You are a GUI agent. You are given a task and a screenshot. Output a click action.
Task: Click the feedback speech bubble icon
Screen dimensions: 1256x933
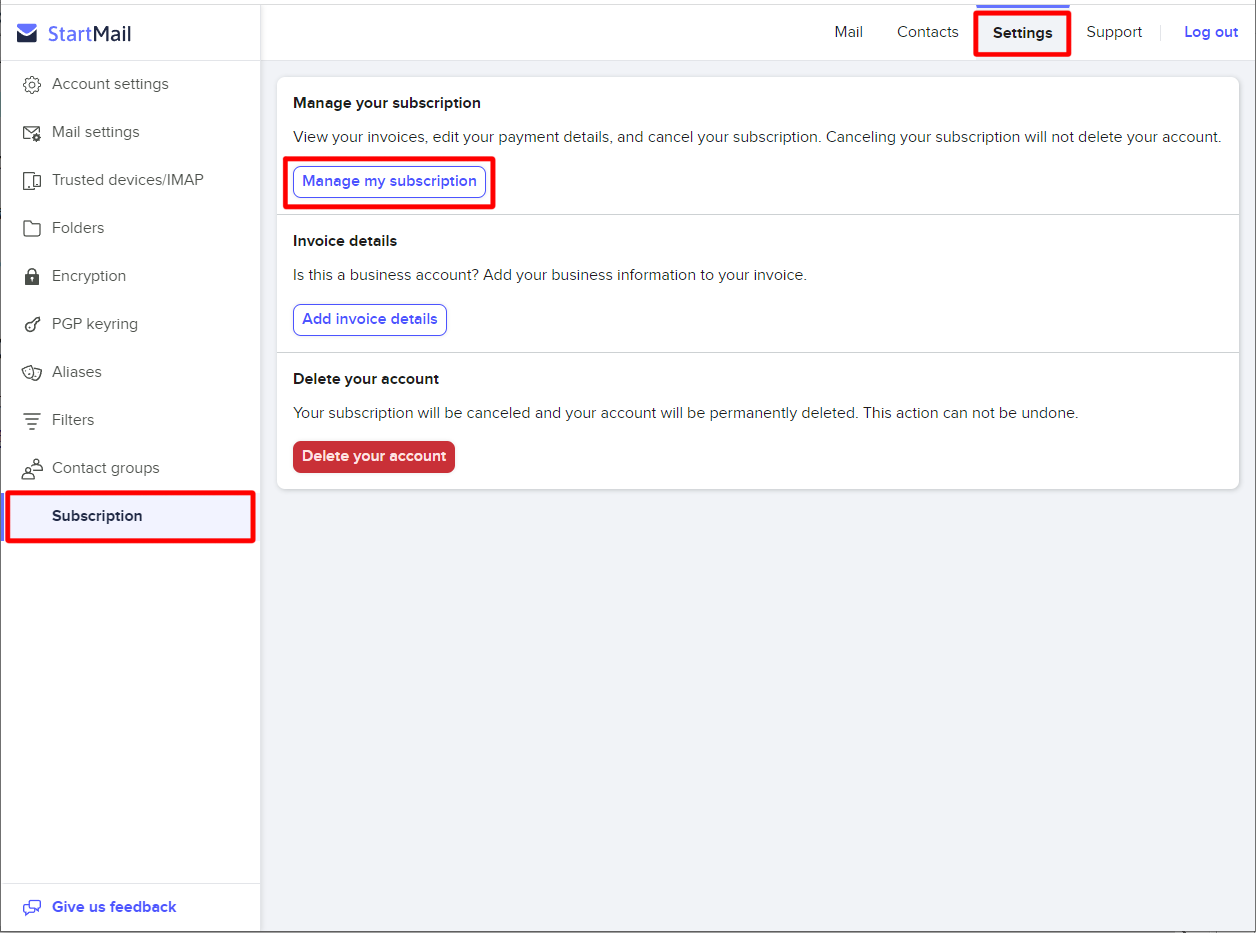click(32, 907)
